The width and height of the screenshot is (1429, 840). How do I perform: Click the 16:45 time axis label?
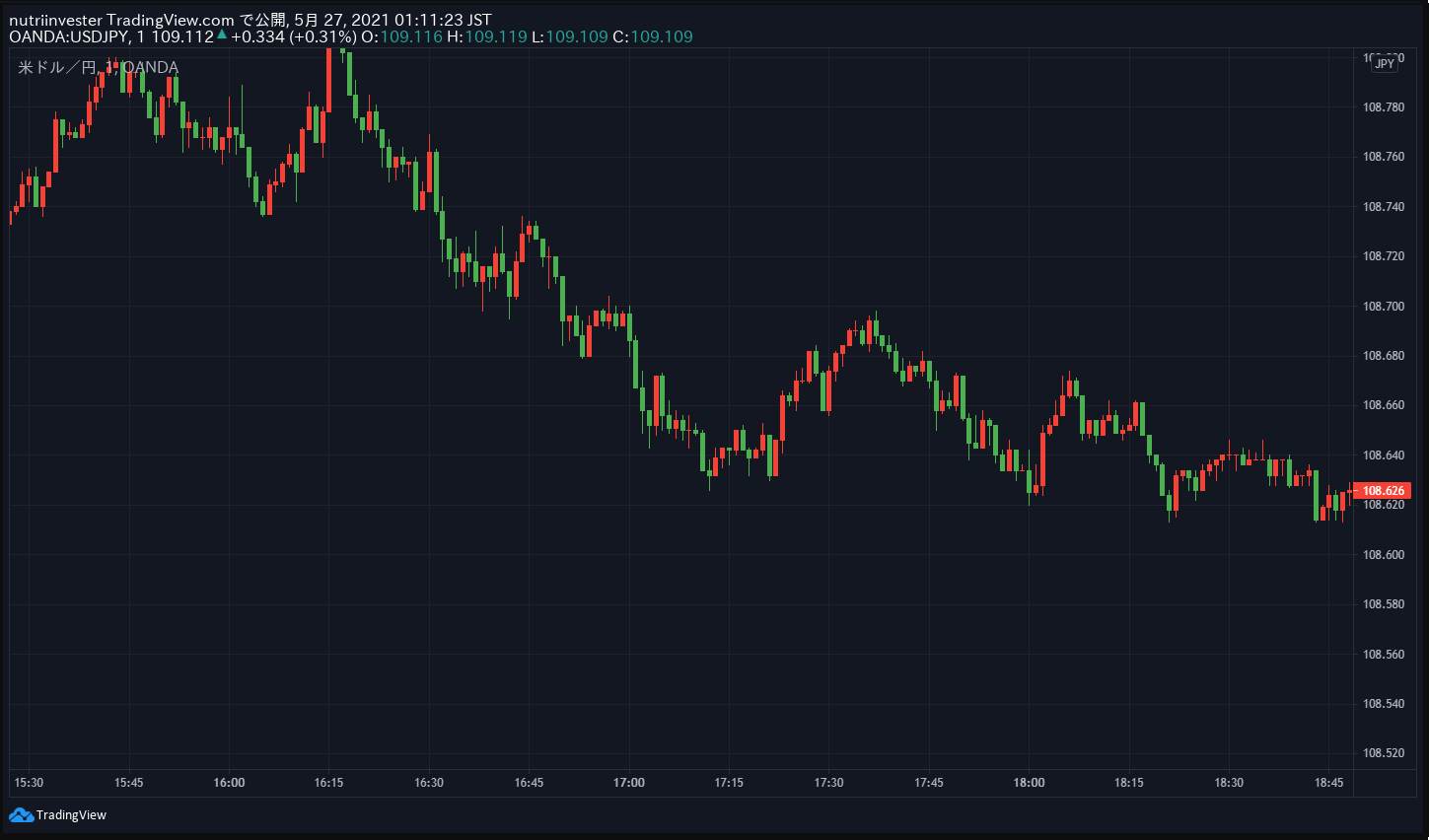click(529, 783)
